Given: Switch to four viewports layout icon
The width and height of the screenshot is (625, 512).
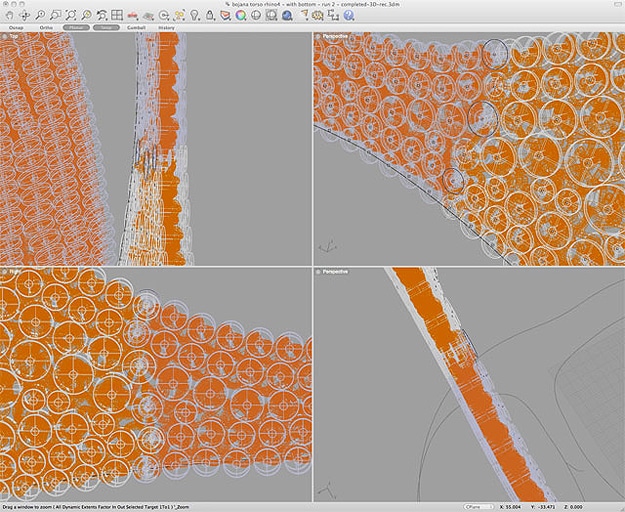Looking at the screenshot, I should pos(117,16).
